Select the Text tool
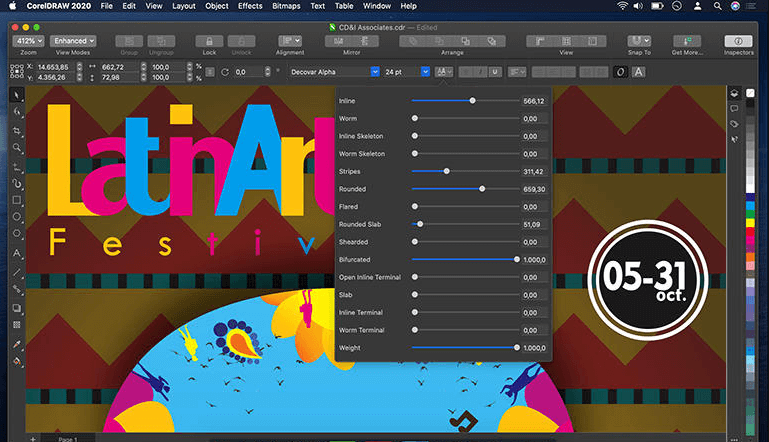The image size is (769, 442). coord(17,253)
